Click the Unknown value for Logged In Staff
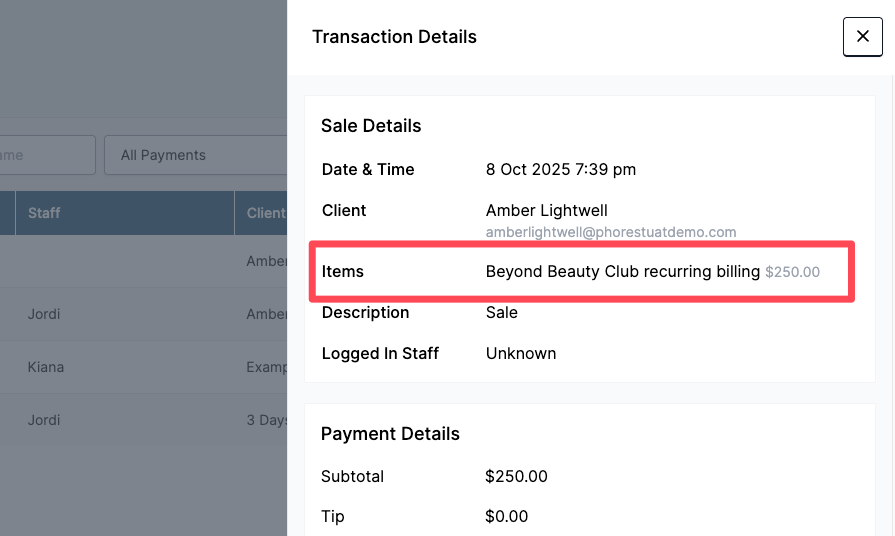This screenshot has width=895, height=536. pyautogui.click(x=520, y=353)
